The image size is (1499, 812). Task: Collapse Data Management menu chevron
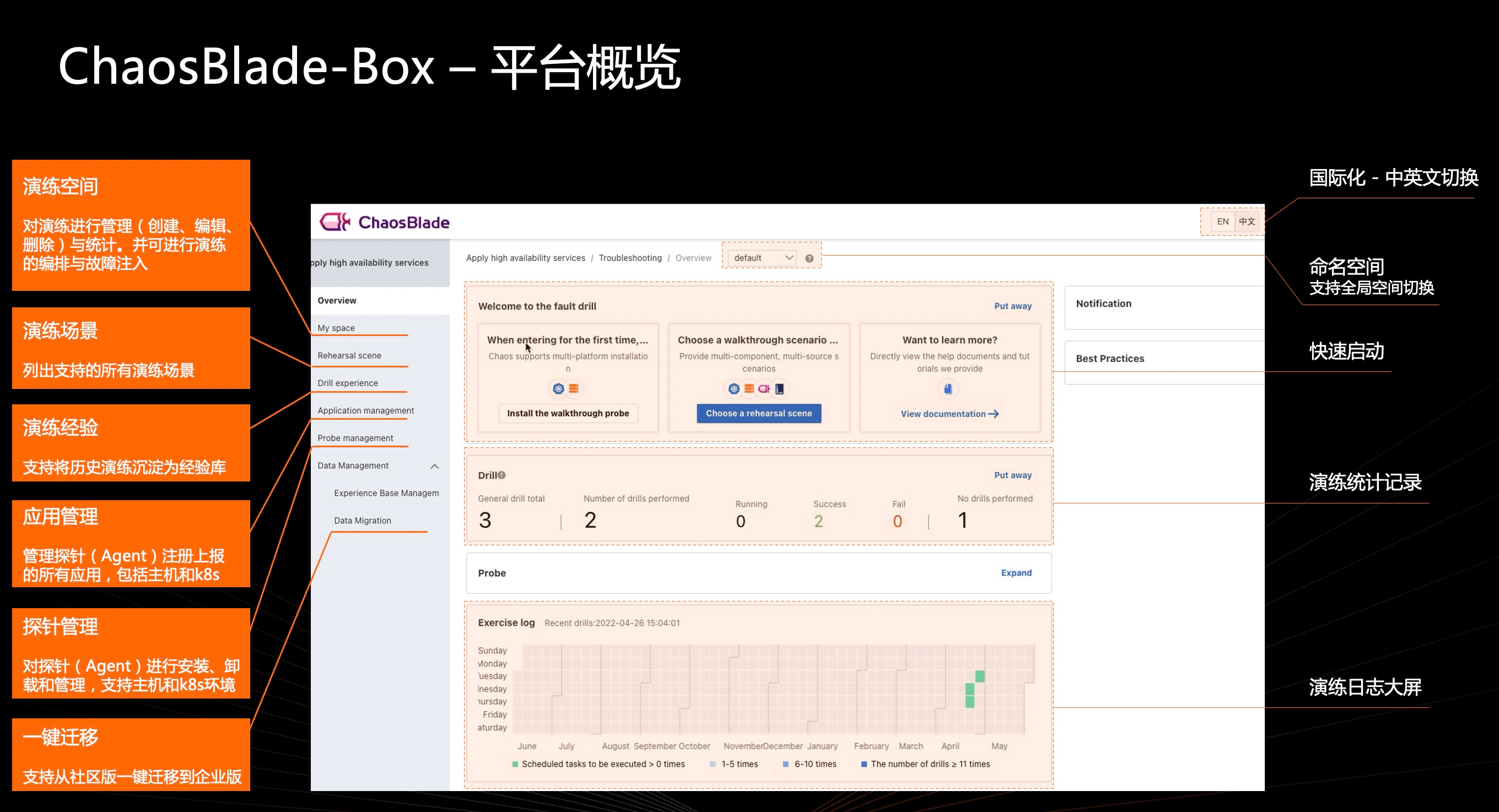(434, 466)
